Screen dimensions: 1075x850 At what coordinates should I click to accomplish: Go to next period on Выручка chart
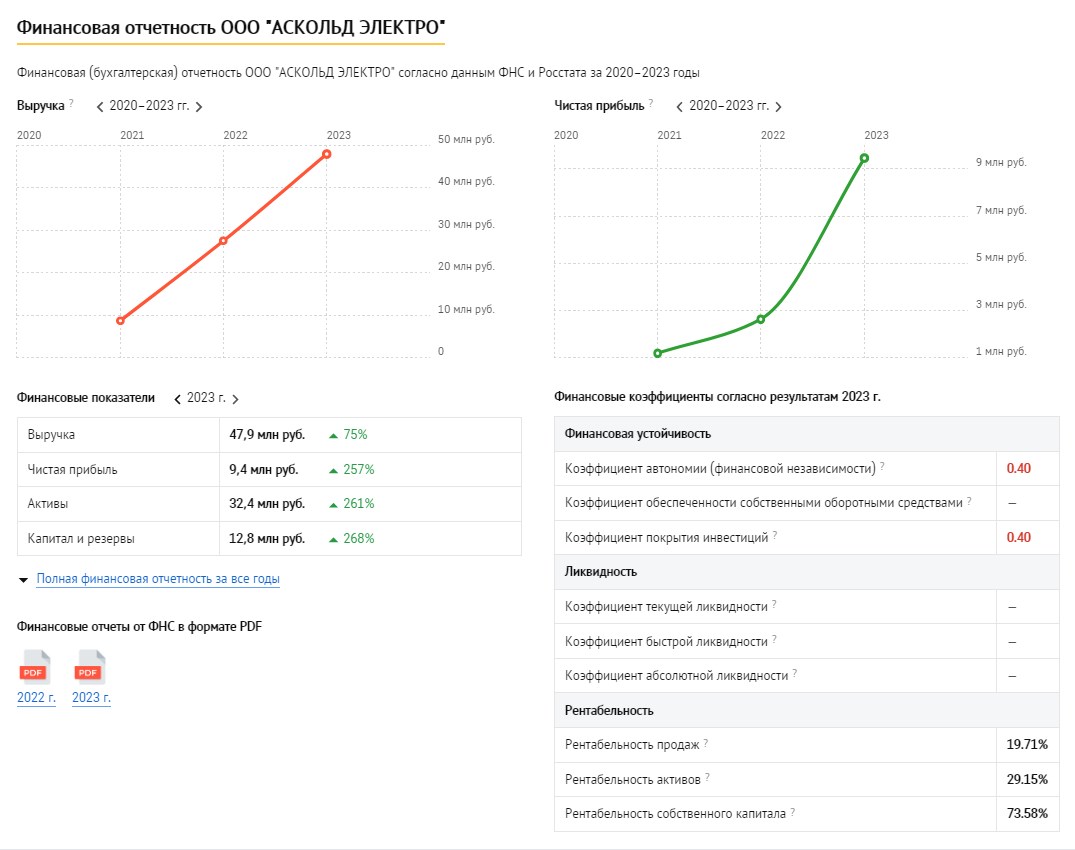click(199, 106)
